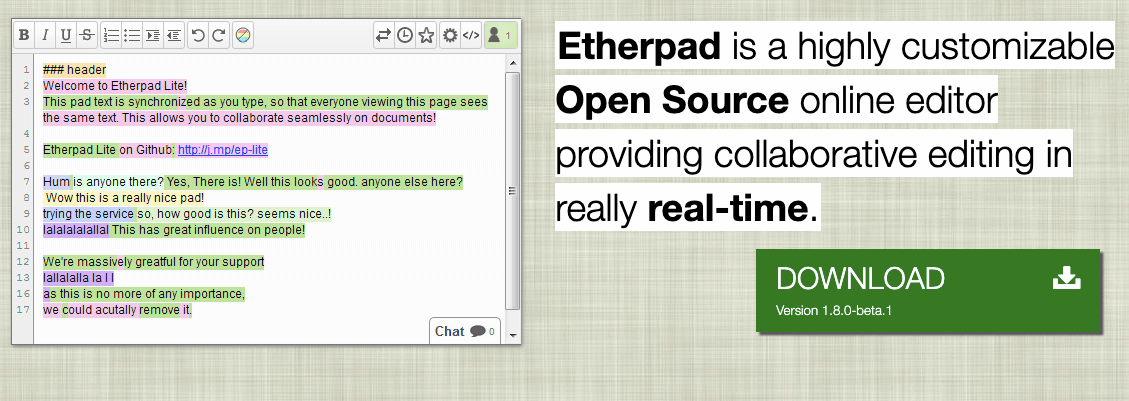1129x401 pixels.
Task: Click the '### header' line text
Action: (x=74, y=70)
